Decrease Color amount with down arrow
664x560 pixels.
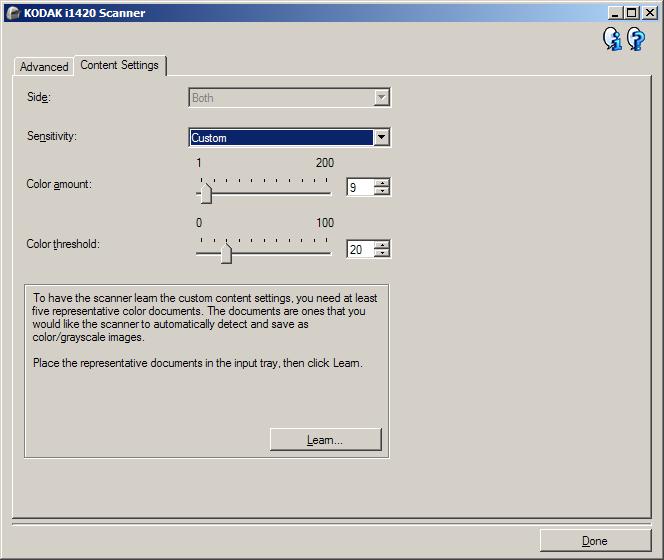[382, 191]
